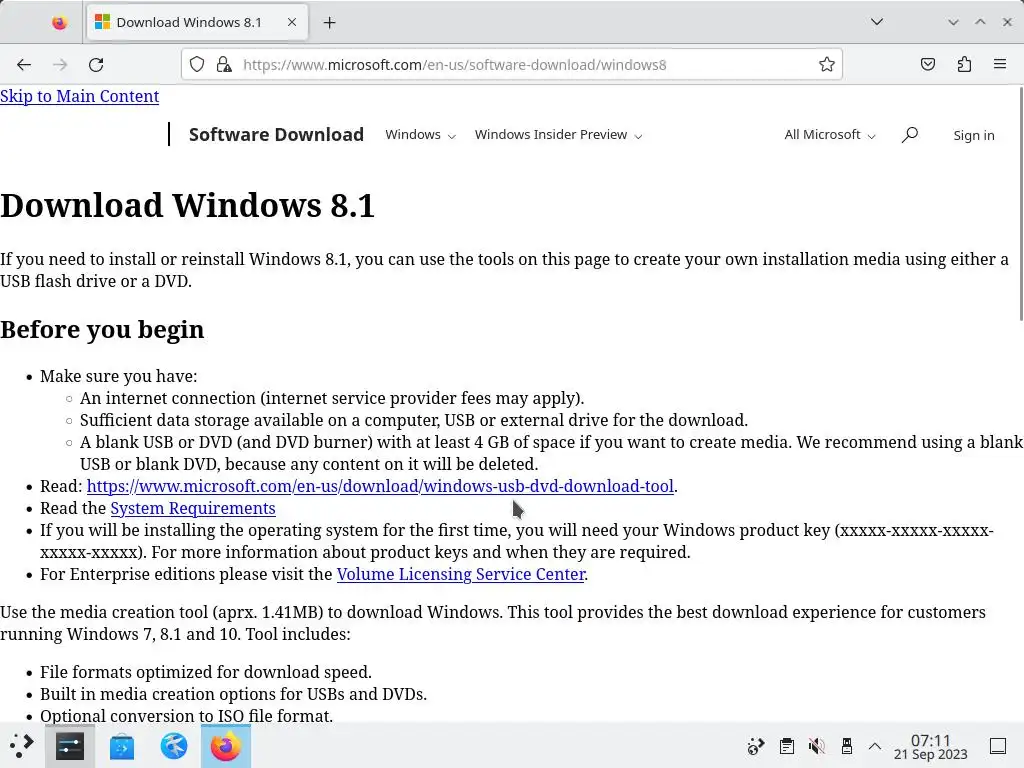The height and width of the screenshot is (768, 1024).
Task: Open a new tab with plus button
Action: tap(330, 23)
